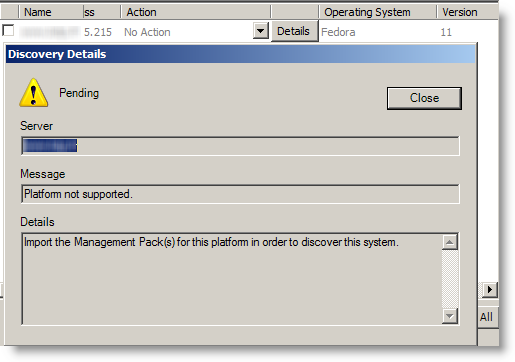Click the scroll up arrow in Details box
The width and height of the screenshot is (515, 362).
[450, 242]
